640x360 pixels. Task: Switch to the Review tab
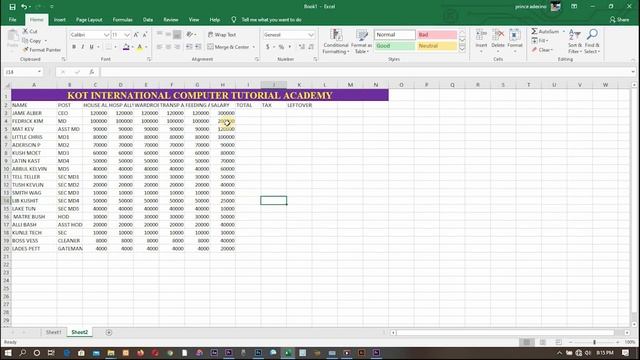point(171,20)
